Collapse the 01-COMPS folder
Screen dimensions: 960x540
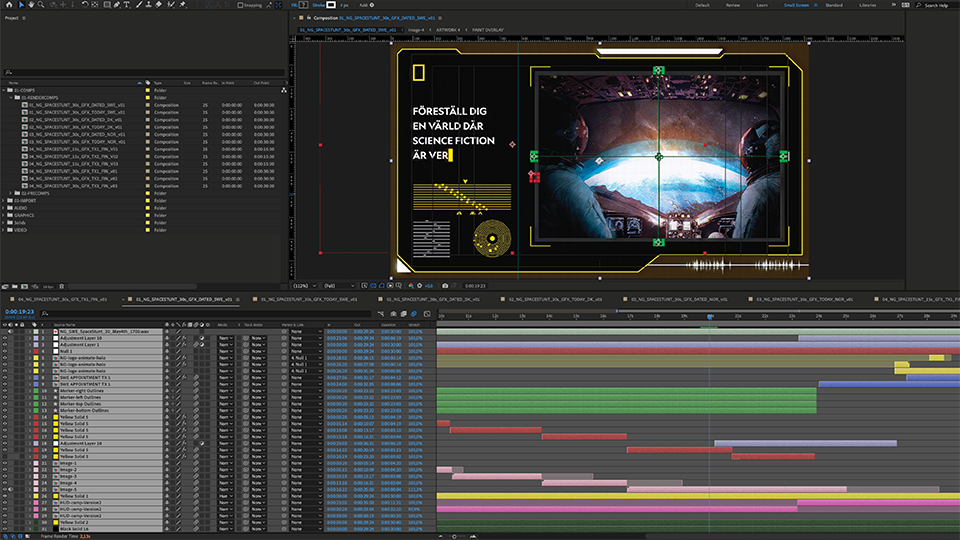pos(4,90)
